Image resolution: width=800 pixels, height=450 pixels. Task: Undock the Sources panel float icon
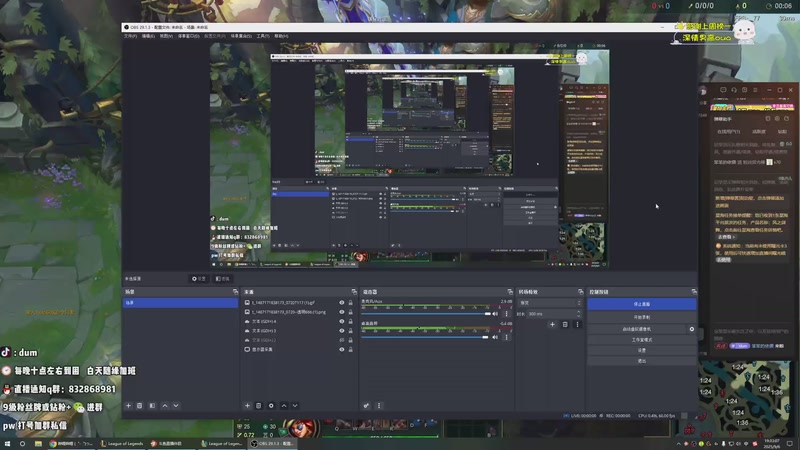354,292
